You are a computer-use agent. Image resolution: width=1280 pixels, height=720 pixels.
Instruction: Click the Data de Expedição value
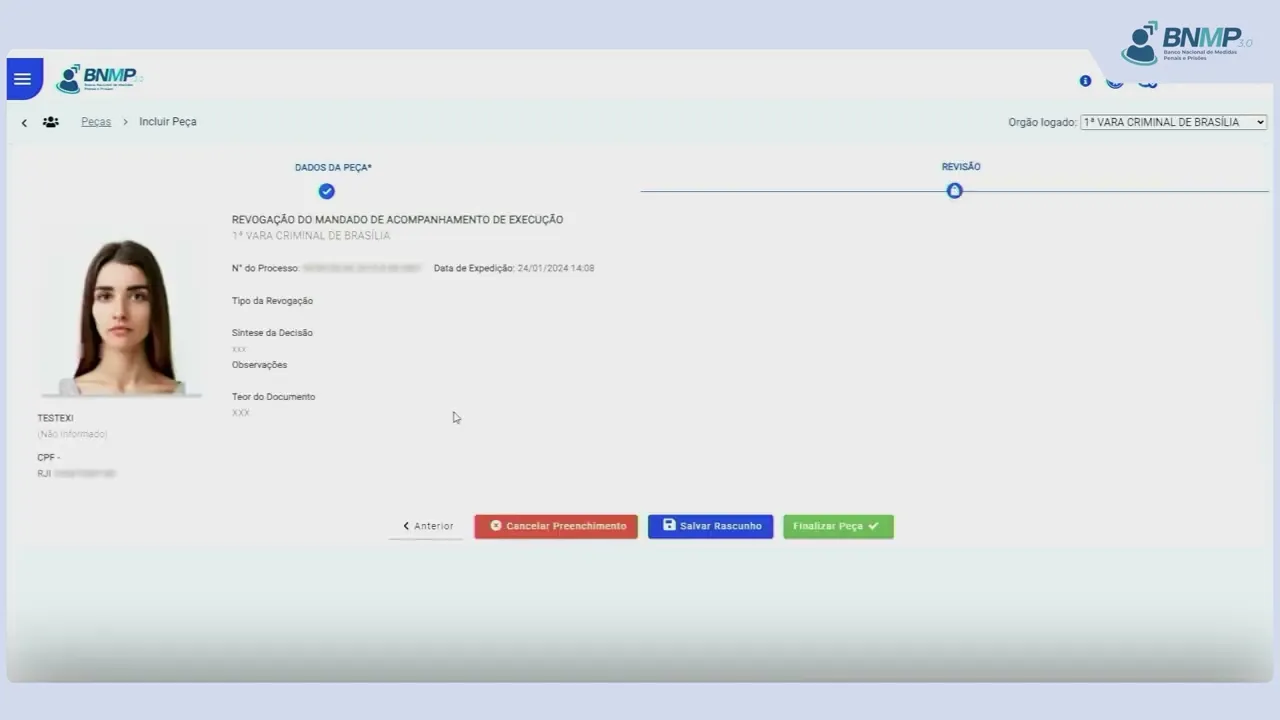coord(556,268)
